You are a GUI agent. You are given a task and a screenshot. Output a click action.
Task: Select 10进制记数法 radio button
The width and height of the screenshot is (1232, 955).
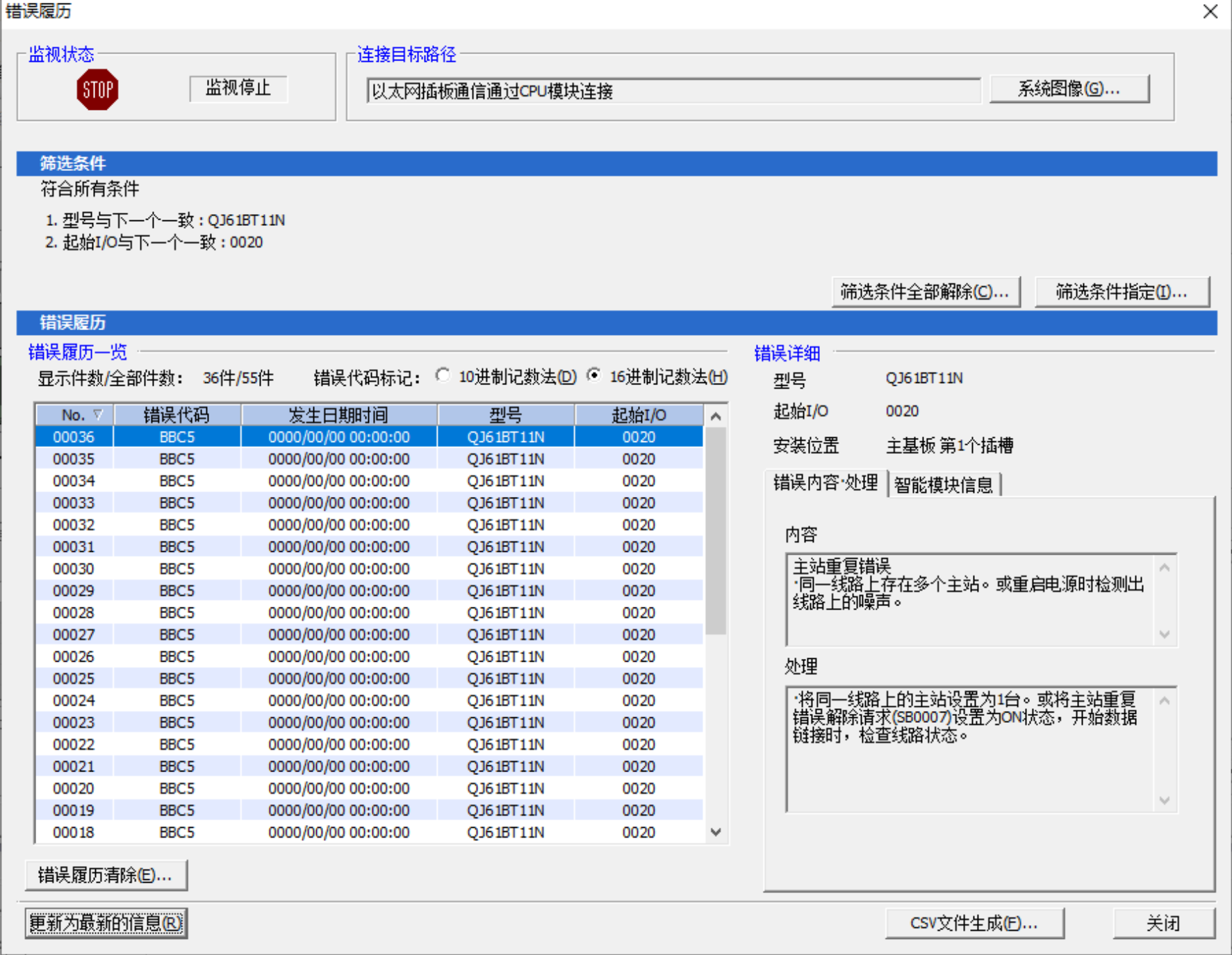click(443, 376)
